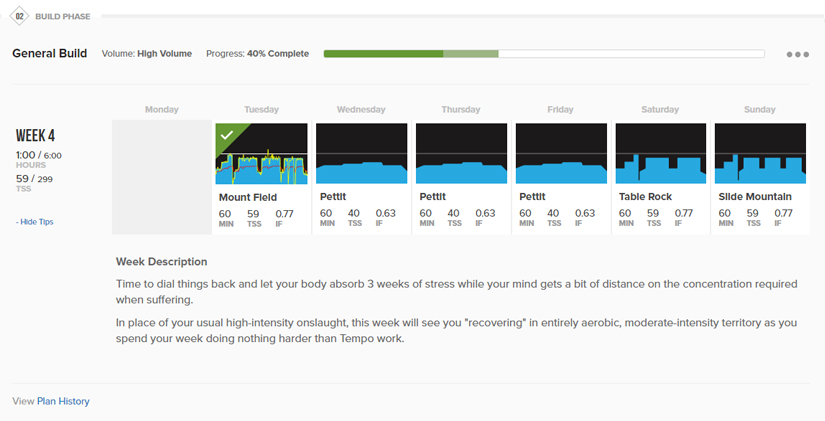Image resolution: width=825 pixels, height=421 pixels.
Task: Click the 02 Build Phase diamond badge
Action: (19, 16)
